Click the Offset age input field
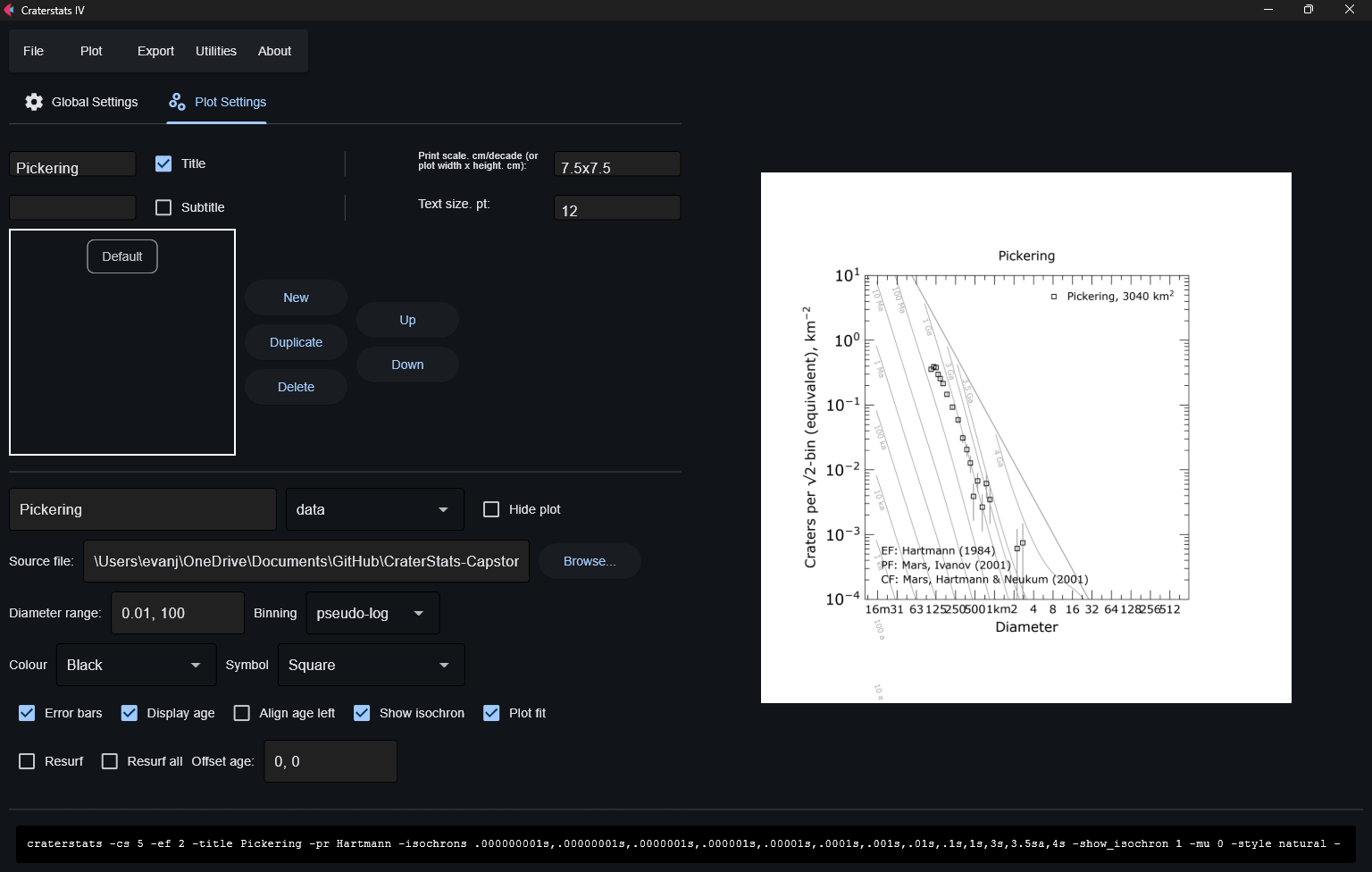The width and height of the screenshot is (1372, 872). tap(330, 761)
